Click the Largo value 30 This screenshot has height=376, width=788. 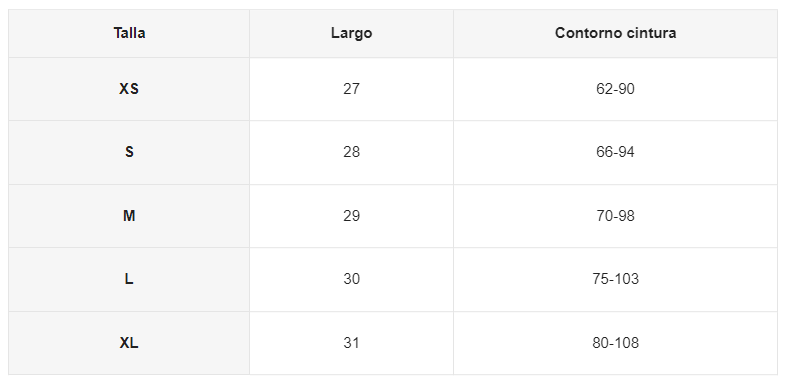[x=351, y=279]
